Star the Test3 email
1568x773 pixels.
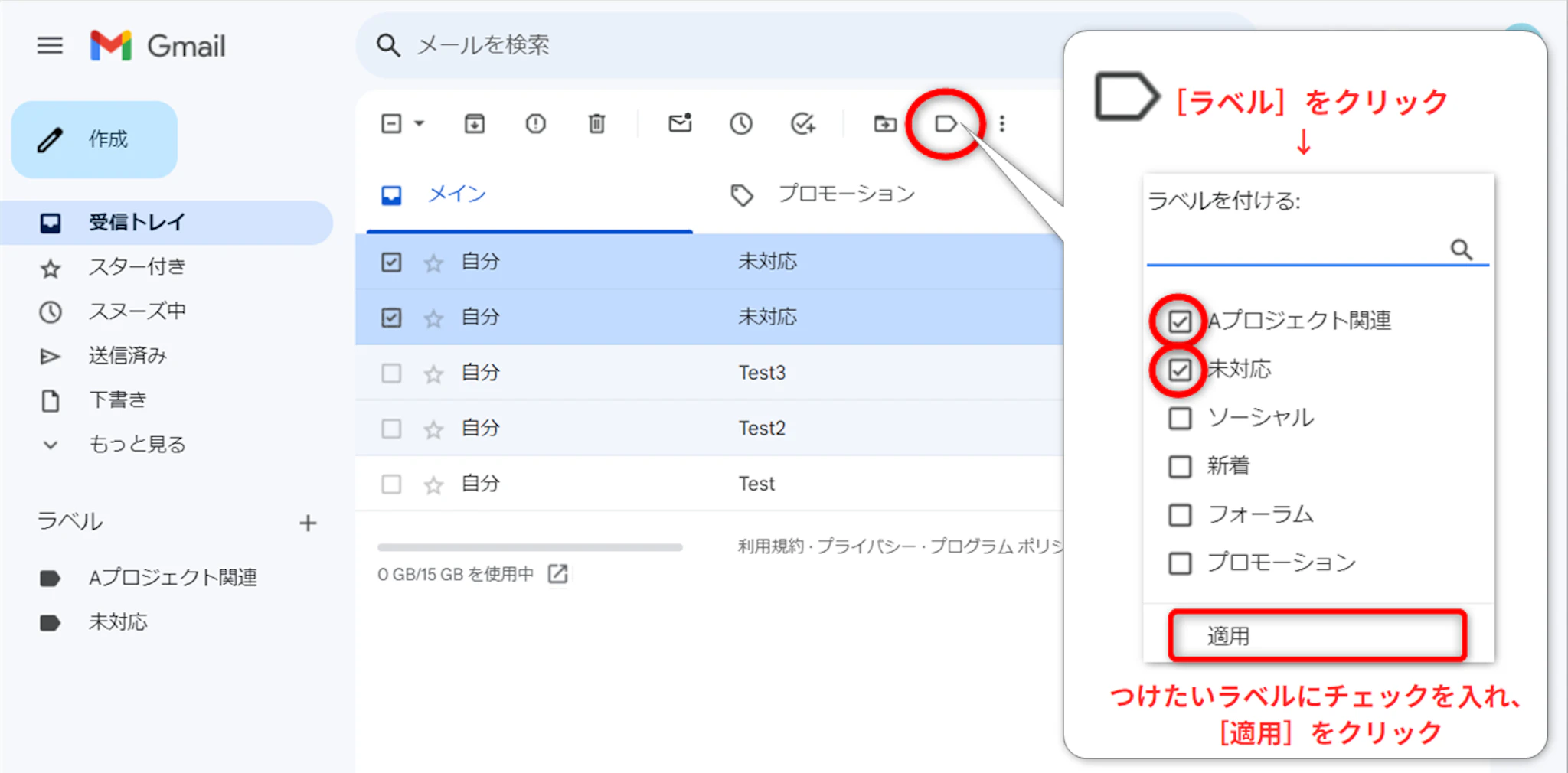tap(433, 373)
